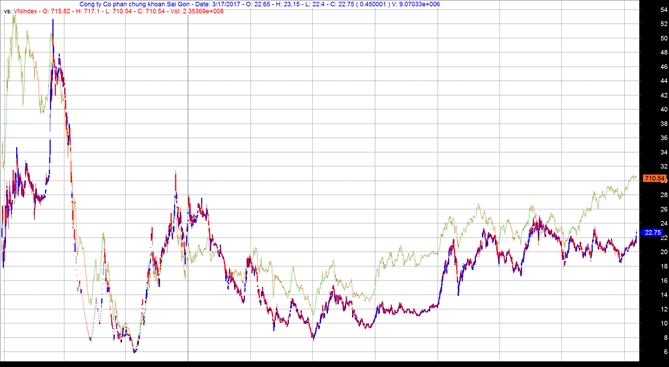Image resolution: width=669 pixels, height=367 pixels.
Task: Click the 40 tick on the price axis
Action: [x=664, y=109]
